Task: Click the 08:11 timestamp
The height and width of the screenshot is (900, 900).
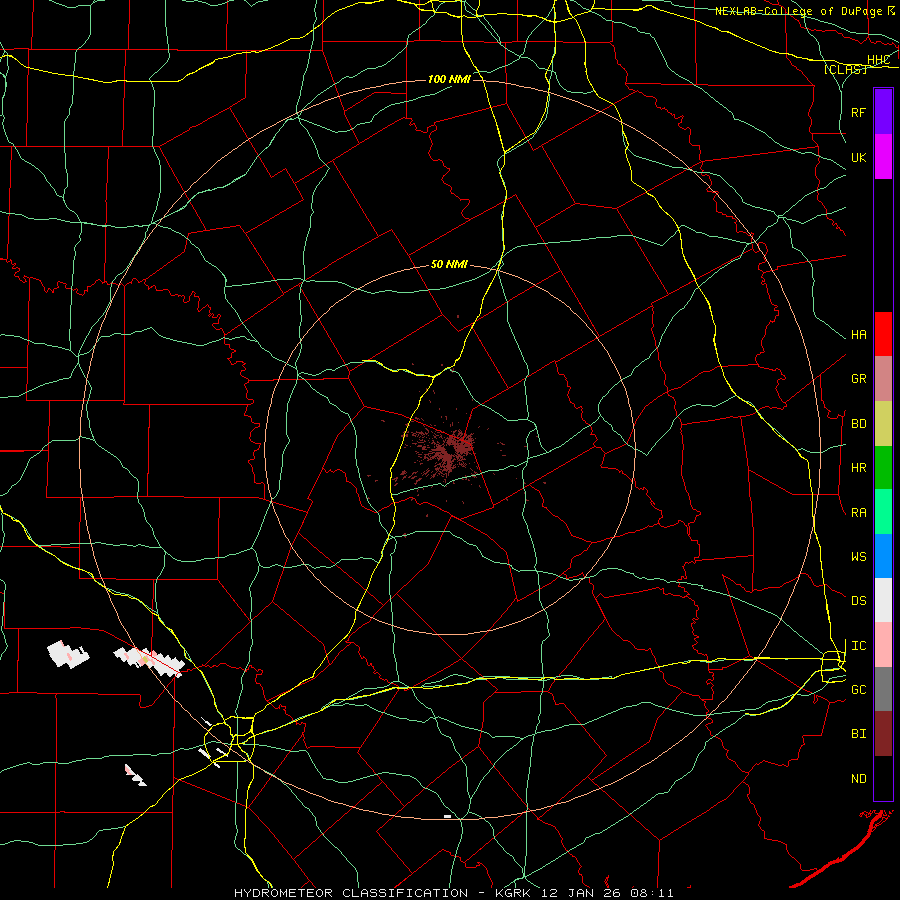Action: [651, 893]
